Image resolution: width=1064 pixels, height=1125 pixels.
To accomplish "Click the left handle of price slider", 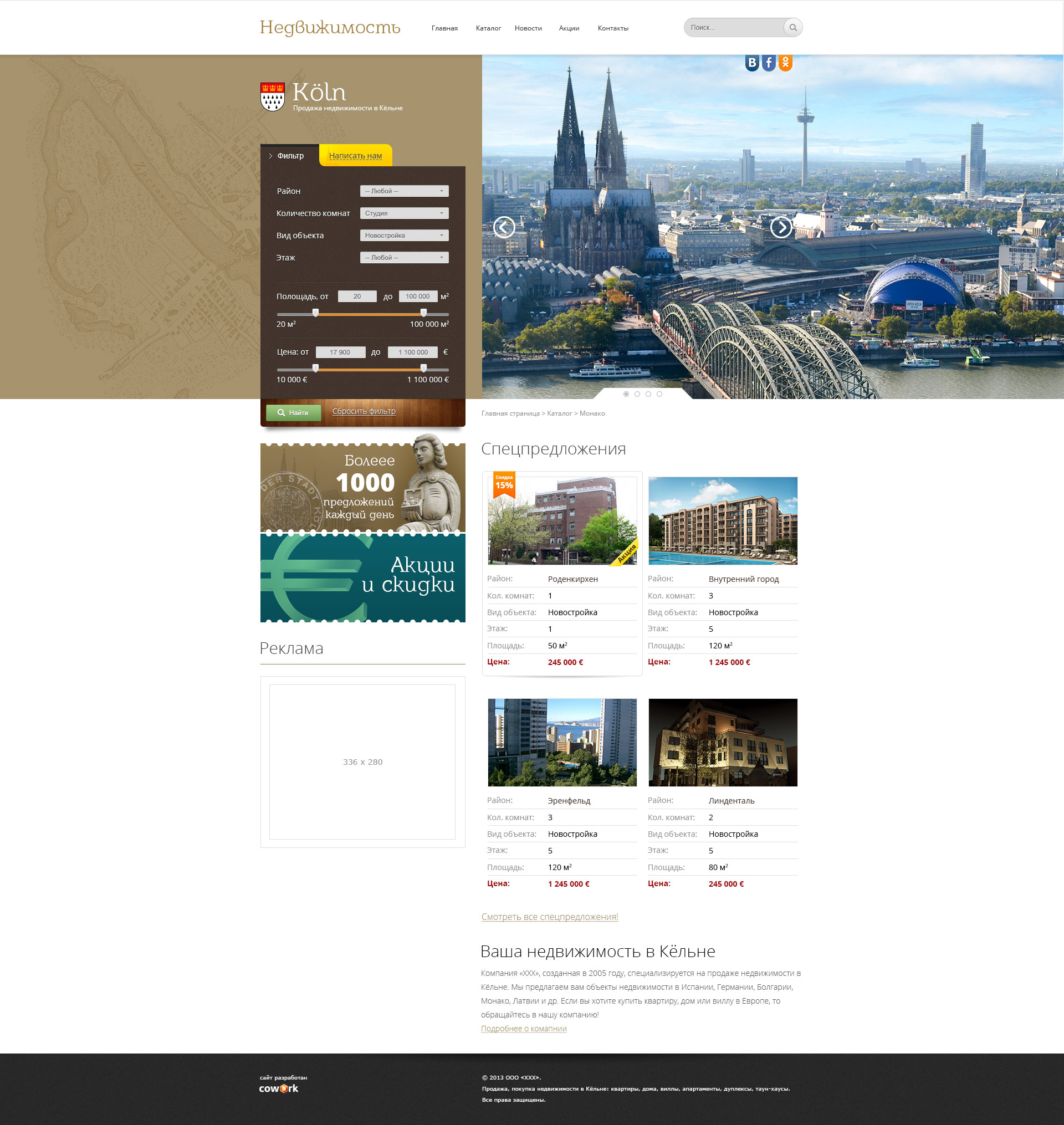I will click(x=315, y=368).
